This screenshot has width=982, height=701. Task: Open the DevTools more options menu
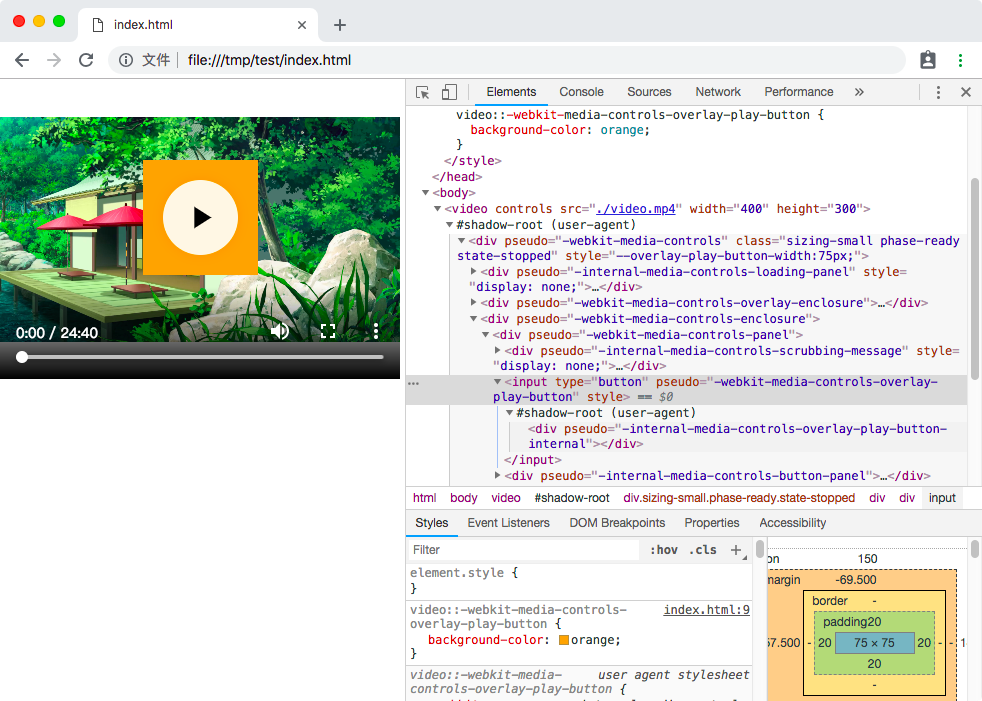938,92
